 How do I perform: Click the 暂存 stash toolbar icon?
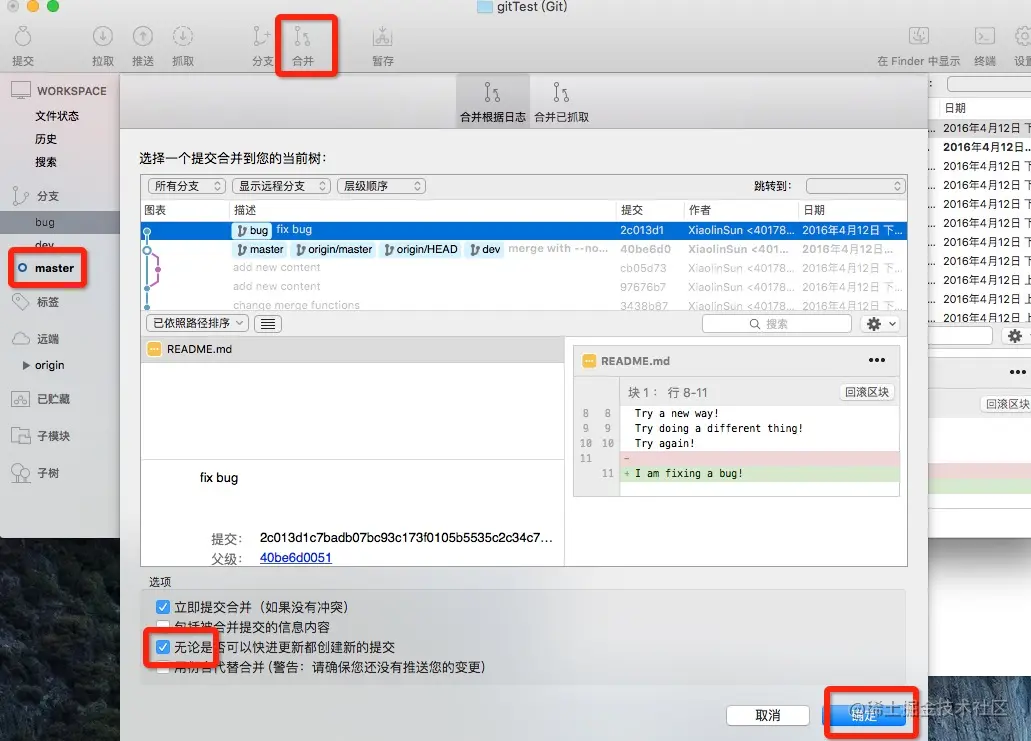click(x=382, y=37)
